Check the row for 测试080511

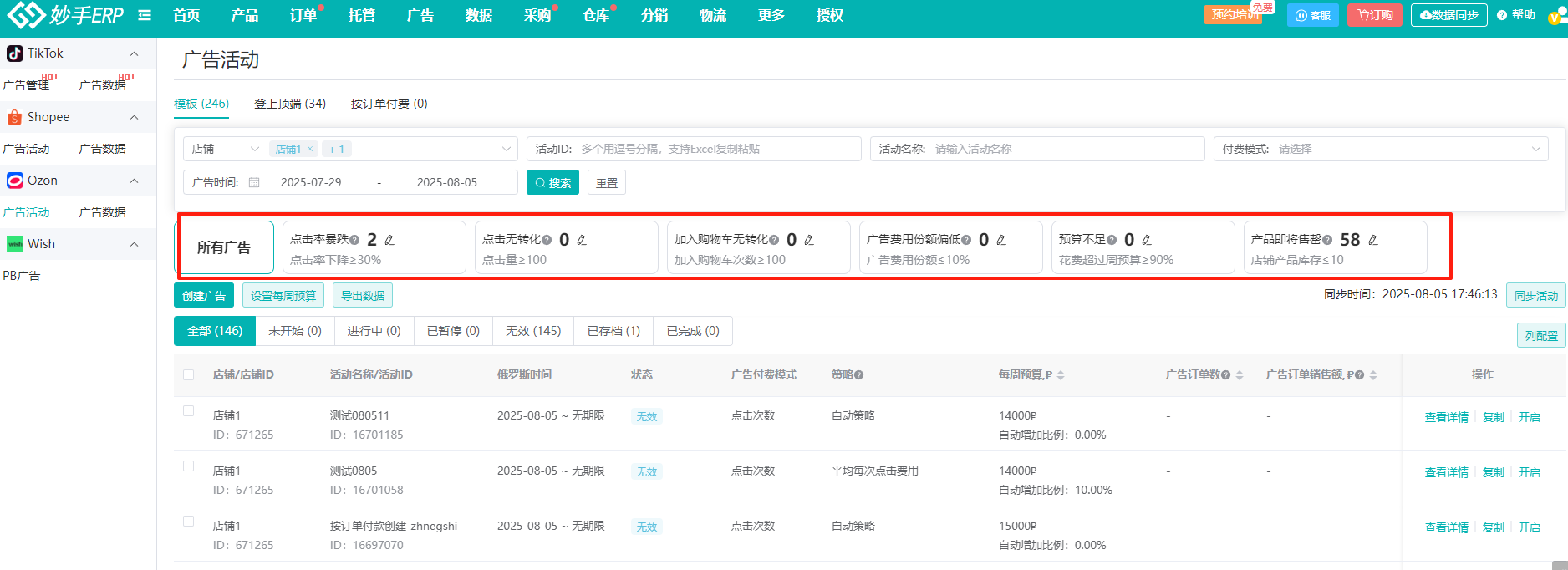pyautogui.click(x=189, y=411)
